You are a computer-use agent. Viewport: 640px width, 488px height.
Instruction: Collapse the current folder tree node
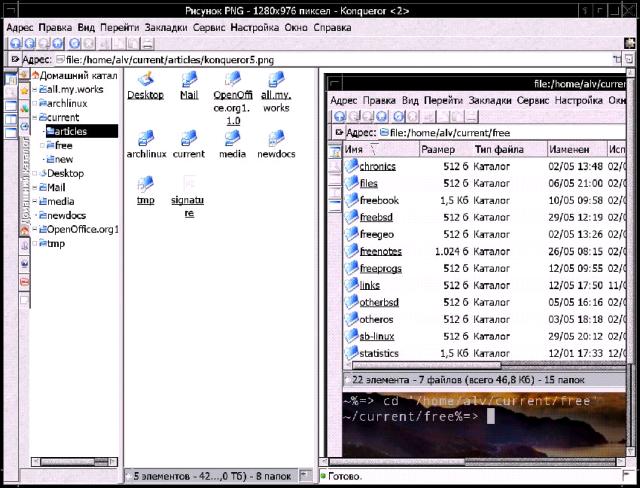coord(37,117)
